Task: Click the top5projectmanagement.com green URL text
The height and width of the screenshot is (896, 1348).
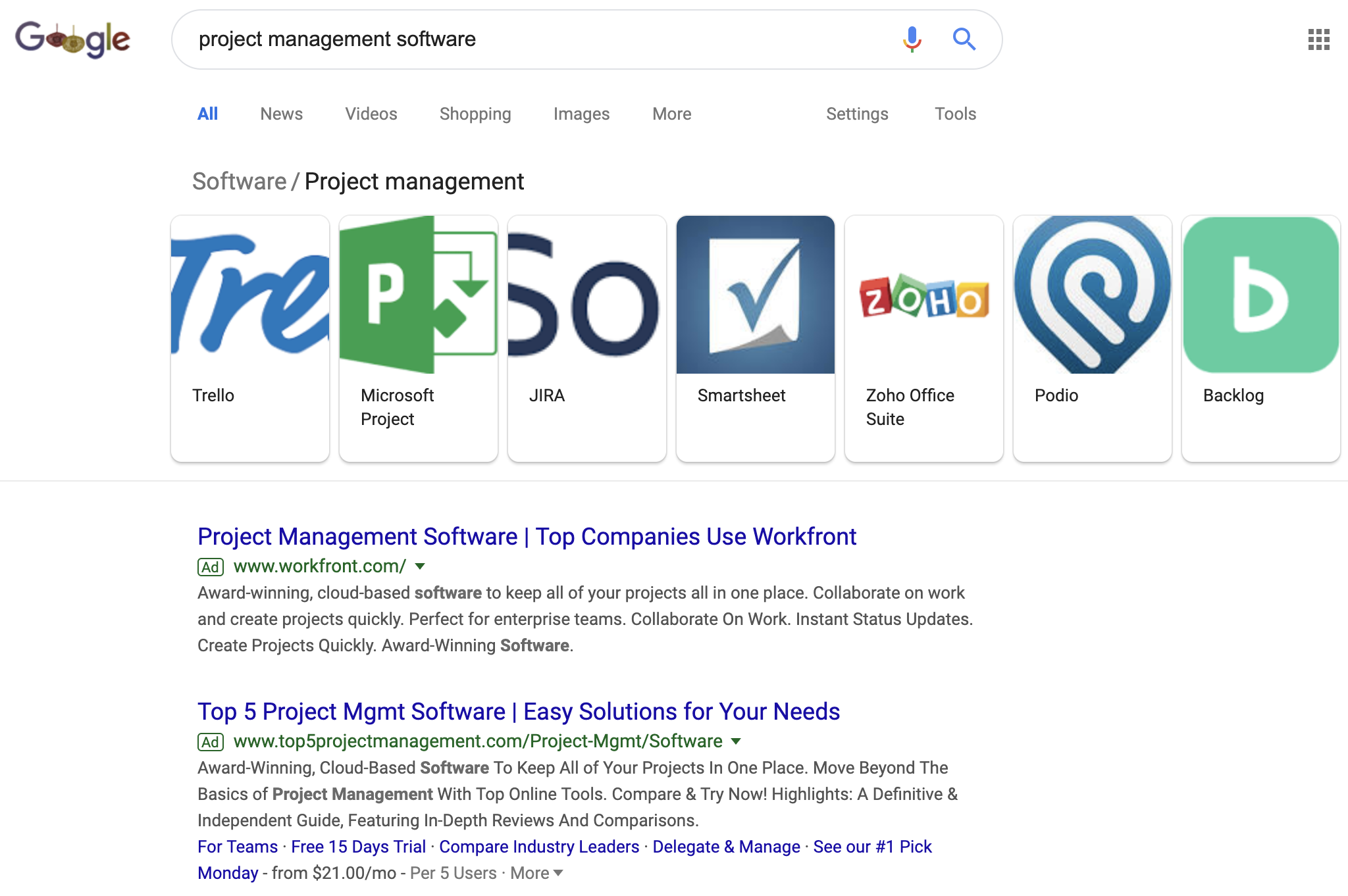Action: click(478, 741)
